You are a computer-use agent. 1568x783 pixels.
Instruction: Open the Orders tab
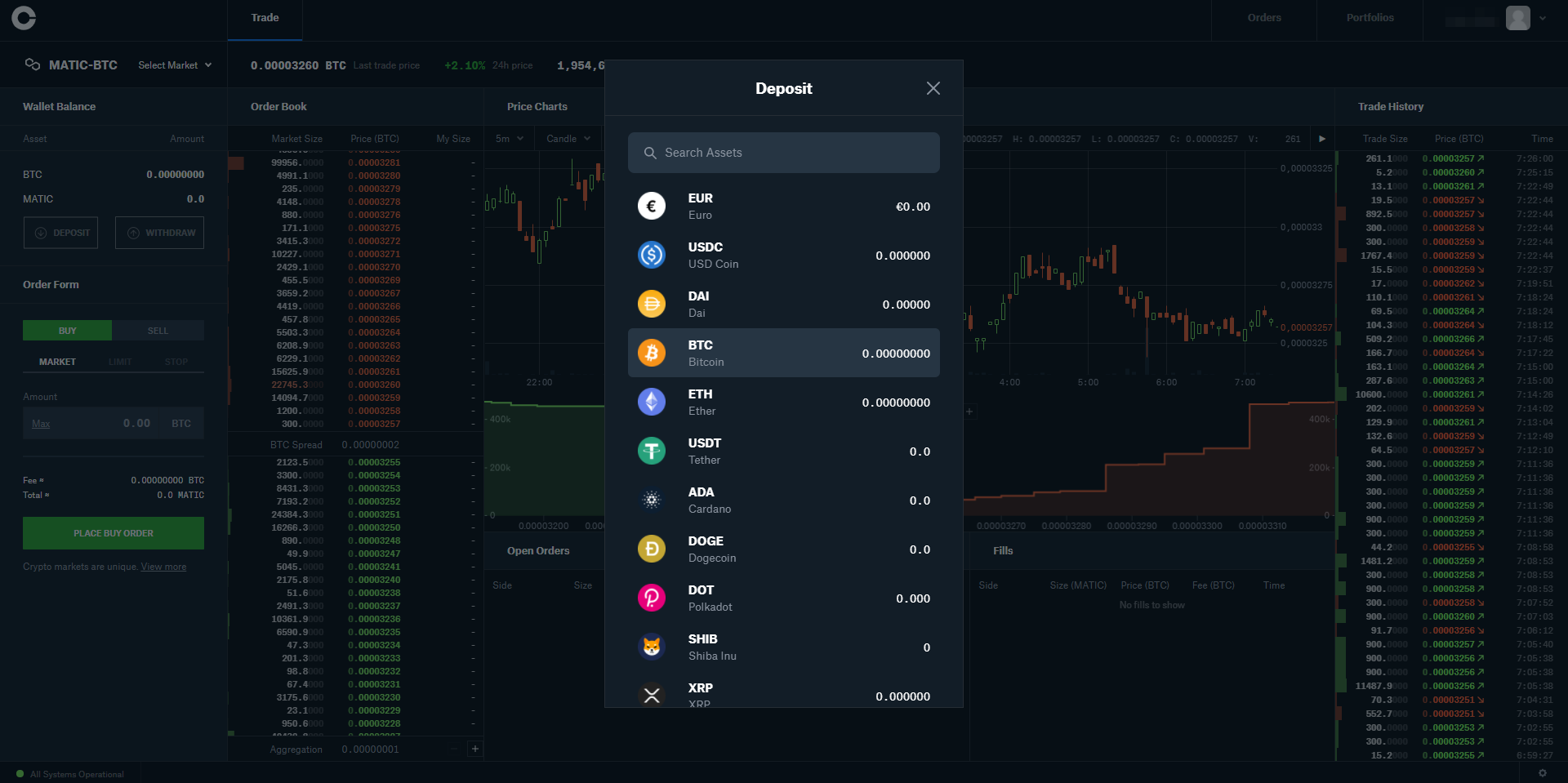point(1264,18)
